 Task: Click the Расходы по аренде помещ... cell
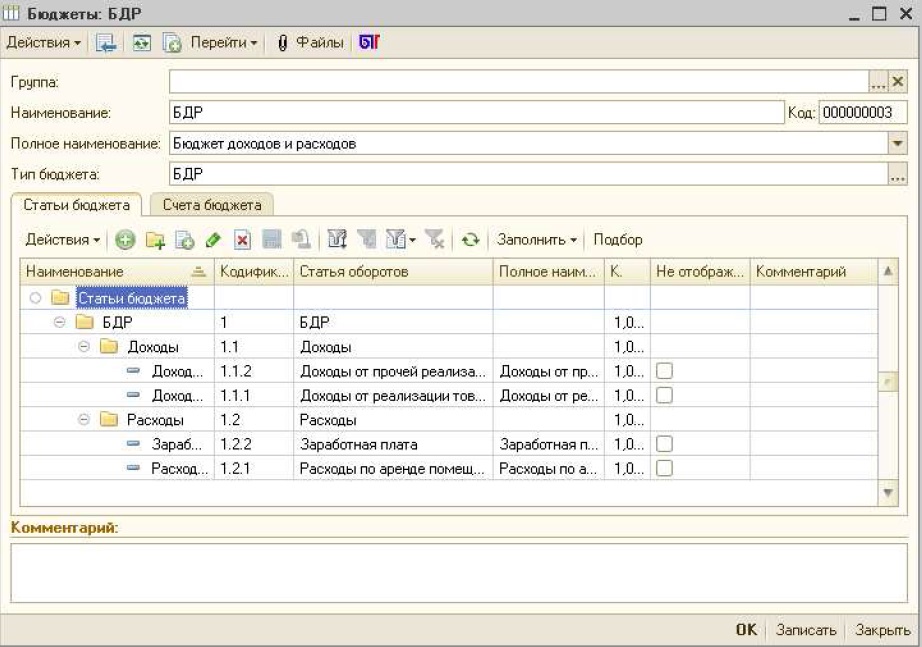[392, 469]
